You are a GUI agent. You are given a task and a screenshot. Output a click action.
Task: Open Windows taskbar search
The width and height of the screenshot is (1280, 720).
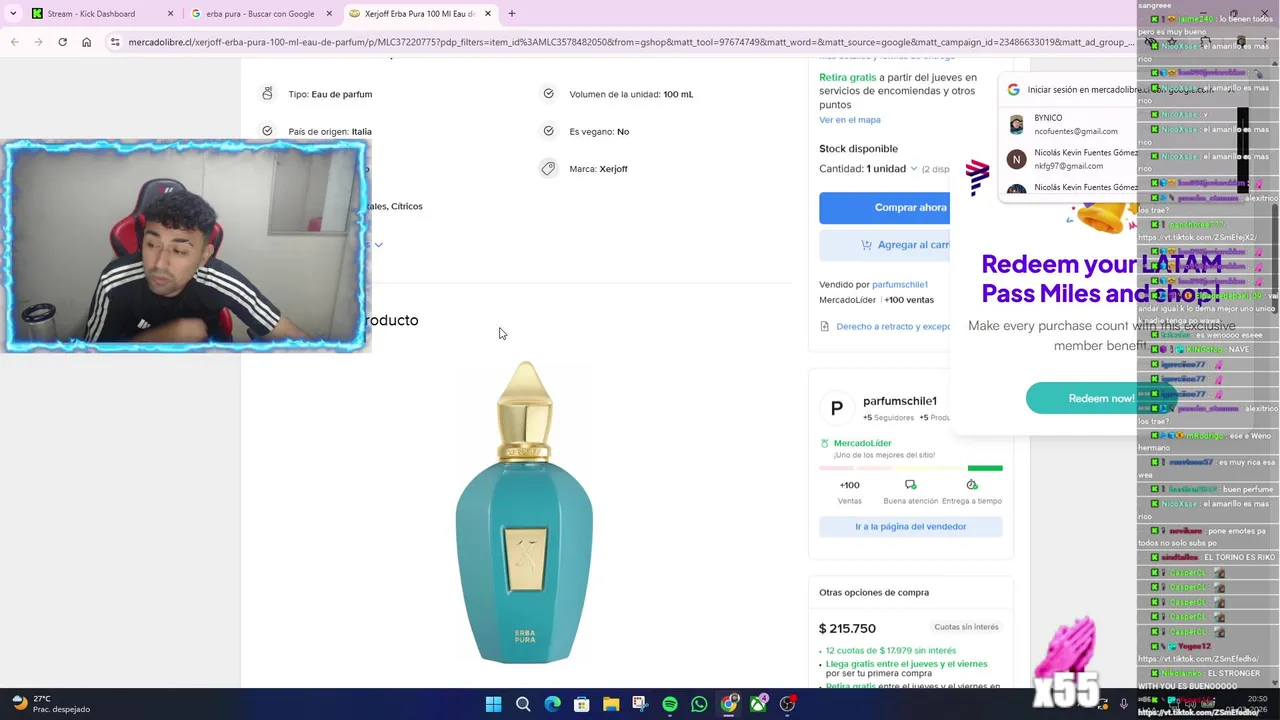coord(523,704)
